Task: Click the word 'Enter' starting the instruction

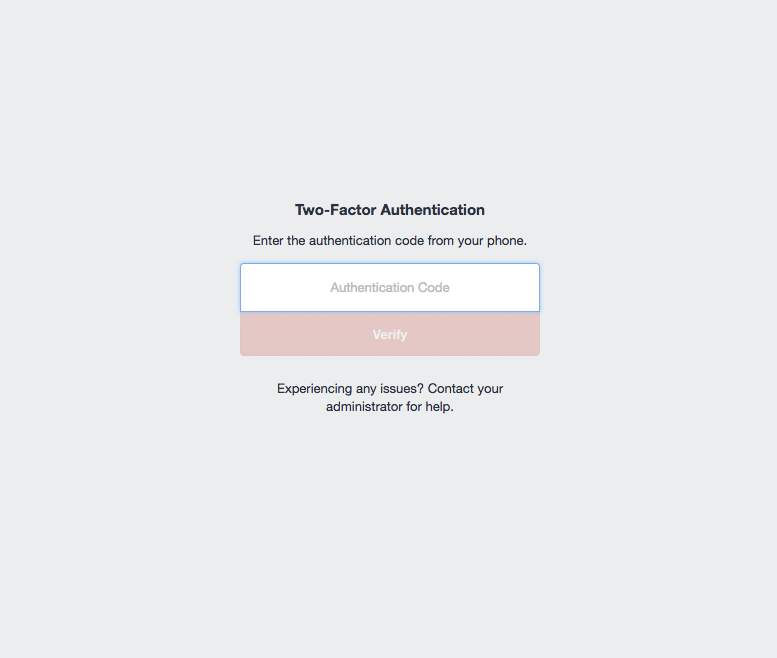Action: (x=268, y=241)
